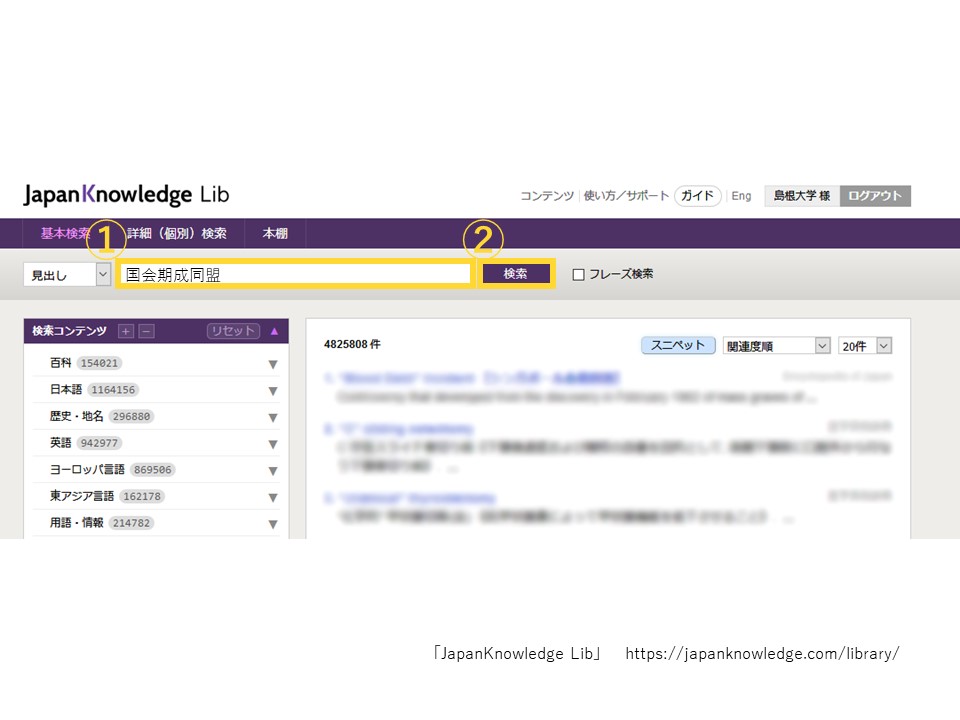Expand the 東アジア言語 category arrow
This screenshot has height=720, width=960.
click(273, 497)
